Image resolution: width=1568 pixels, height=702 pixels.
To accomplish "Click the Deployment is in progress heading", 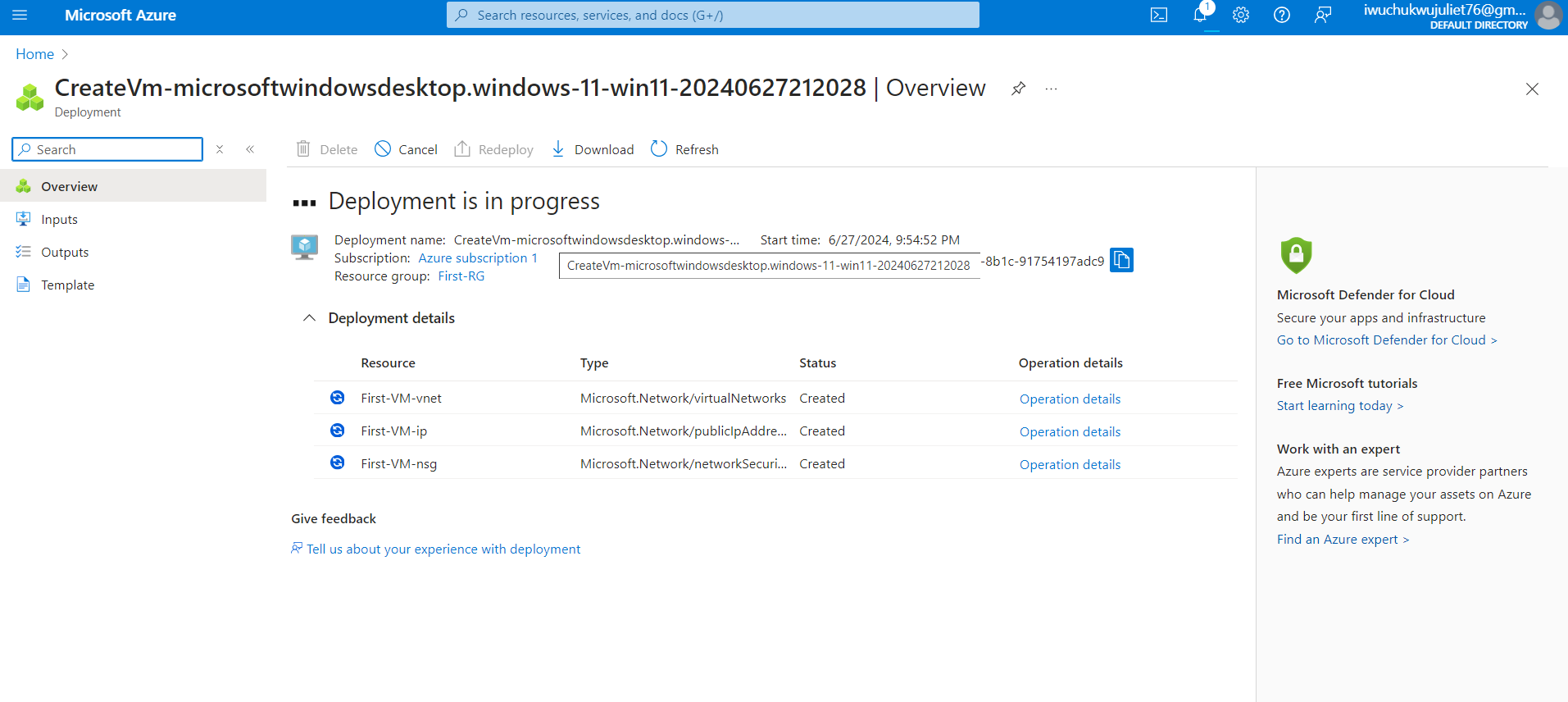I will [x=464, y=202].
